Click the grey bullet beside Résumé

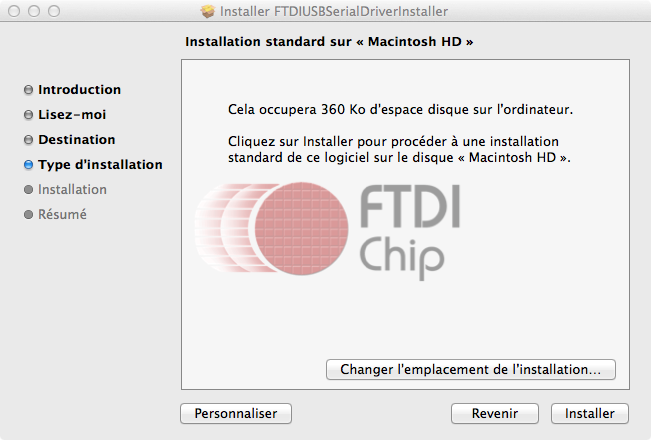click(28, 215)
